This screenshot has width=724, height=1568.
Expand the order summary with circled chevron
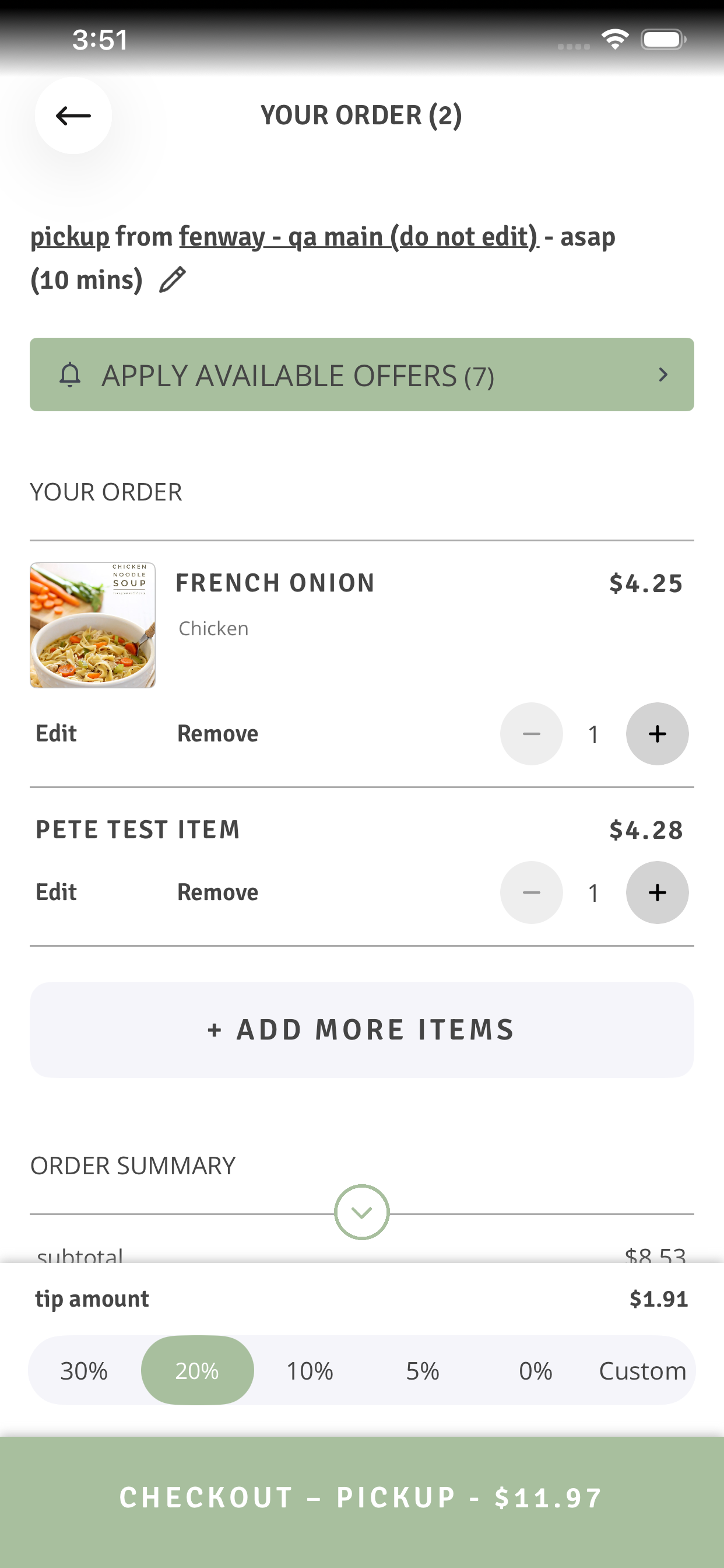tap(362, 1212)
